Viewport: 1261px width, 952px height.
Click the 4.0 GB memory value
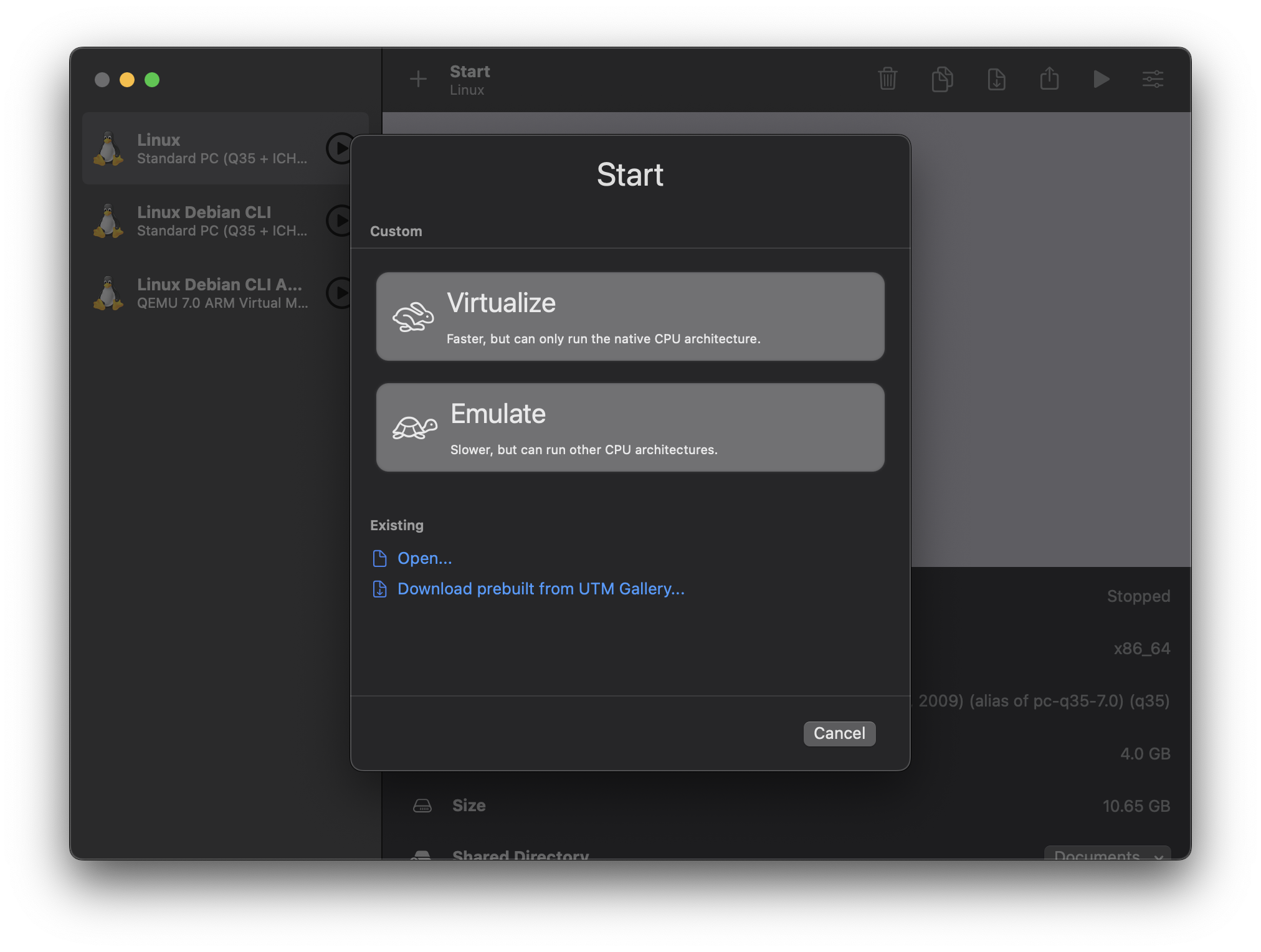pos(1145,754)
